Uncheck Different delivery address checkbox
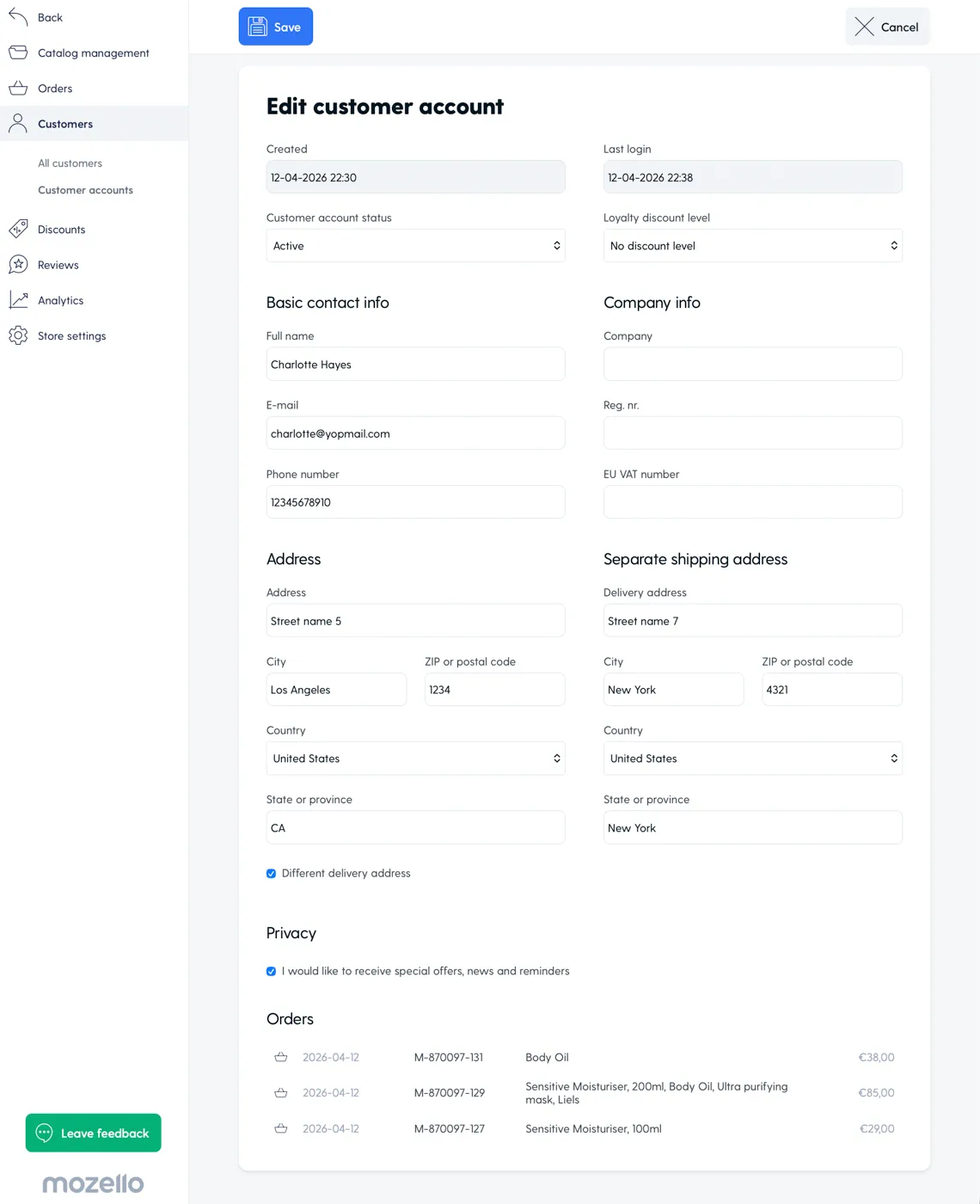 point(272,873)
